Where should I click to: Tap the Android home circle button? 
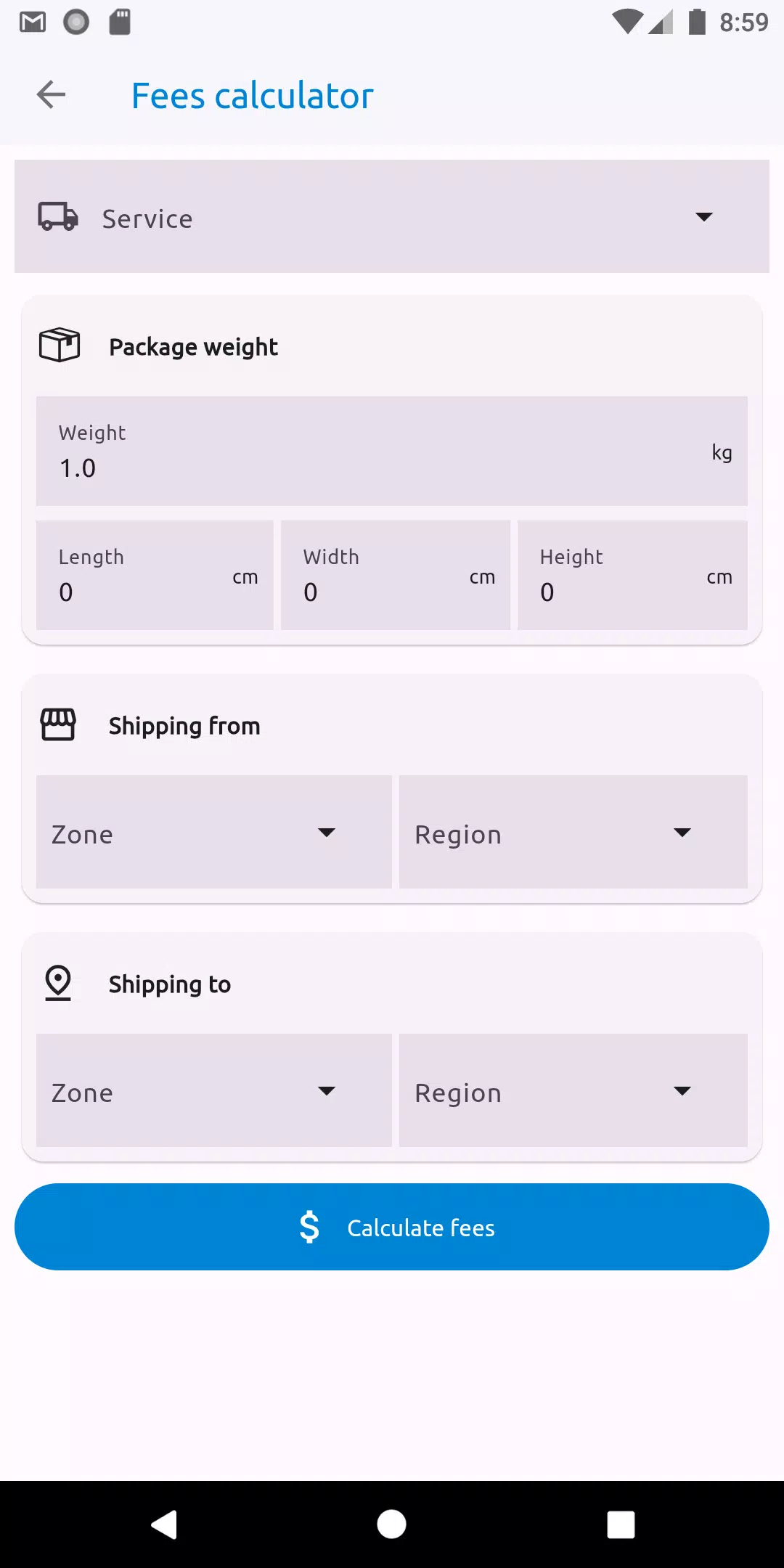point(391,1524)
